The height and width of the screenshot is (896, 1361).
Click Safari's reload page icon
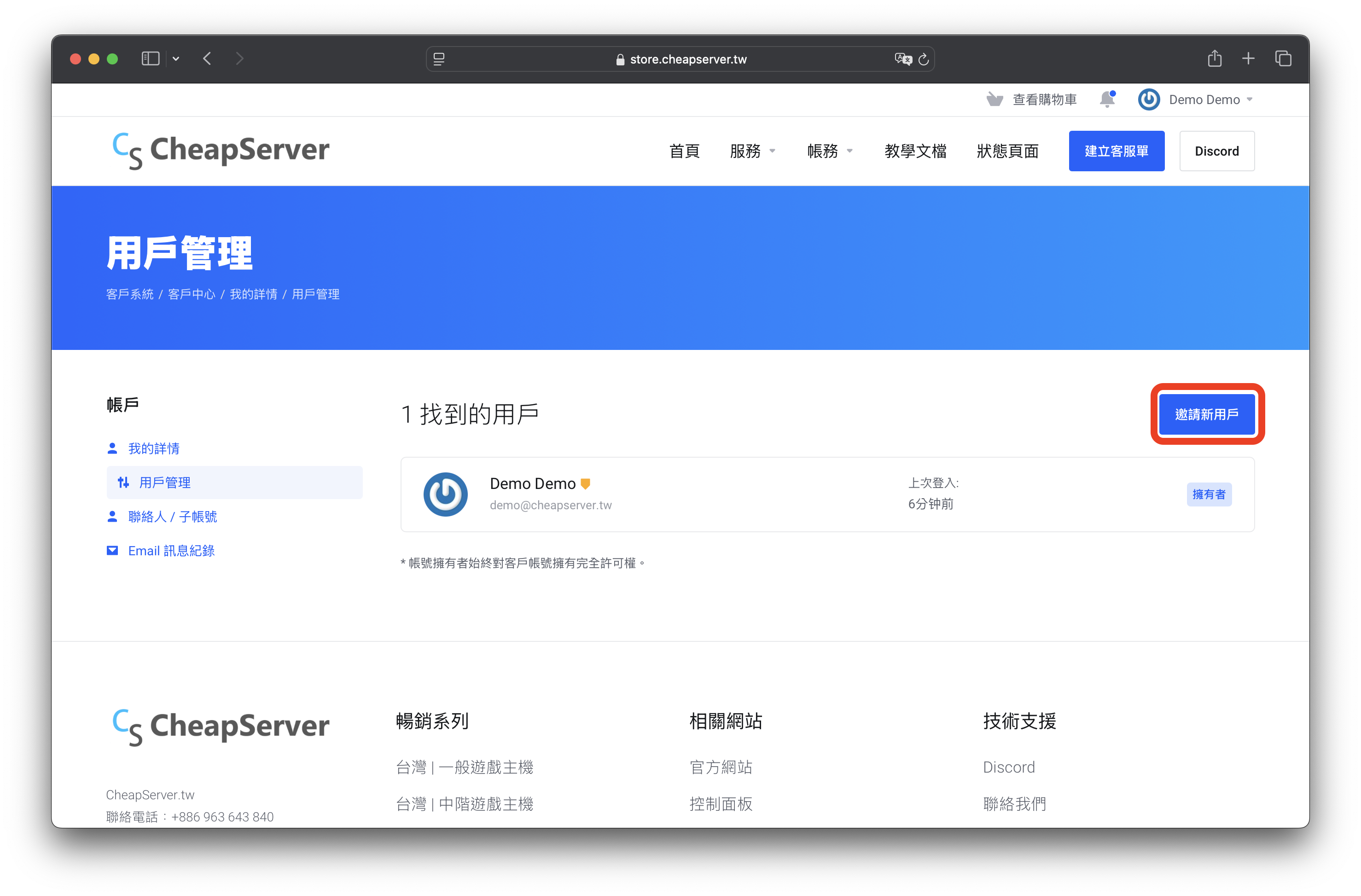(924, 59)
